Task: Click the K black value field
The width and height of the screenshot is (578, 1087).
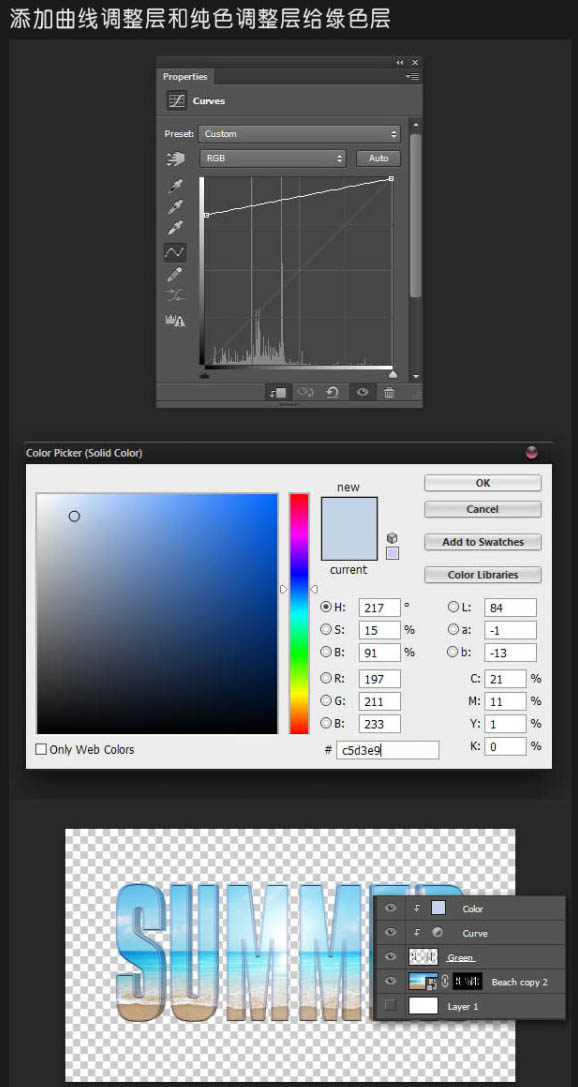Action: 505,746
